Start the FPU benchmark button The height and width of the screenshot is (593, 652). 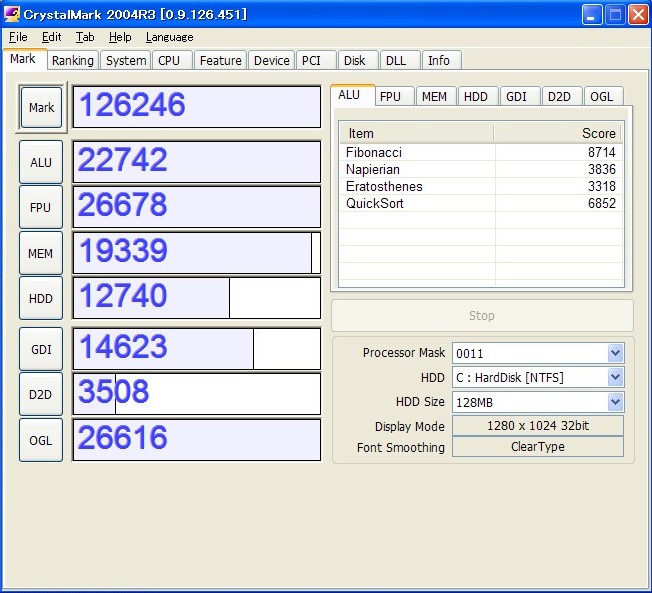point(41,207)
